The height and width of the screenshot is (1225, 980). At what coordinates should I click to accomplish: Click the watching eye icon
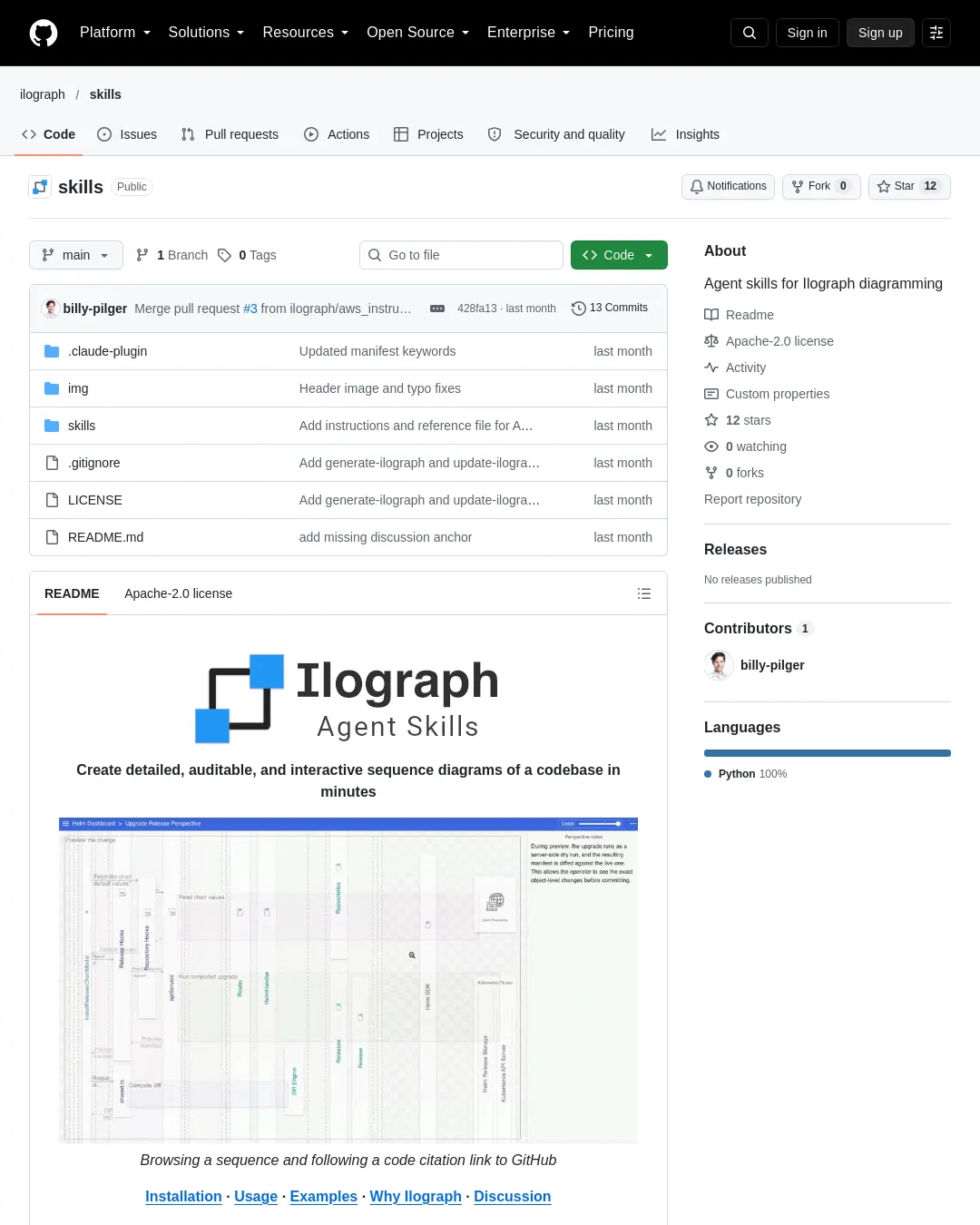[711, 446]
